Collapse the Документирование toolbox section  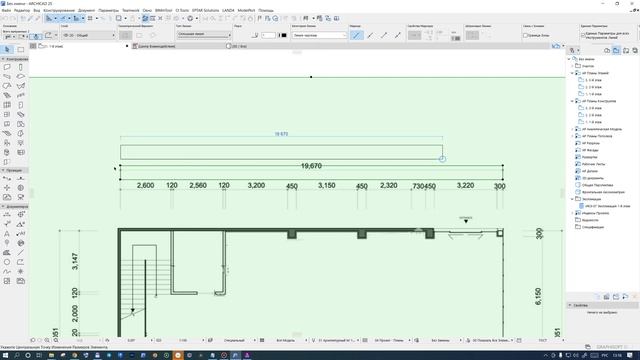(3, 207)
